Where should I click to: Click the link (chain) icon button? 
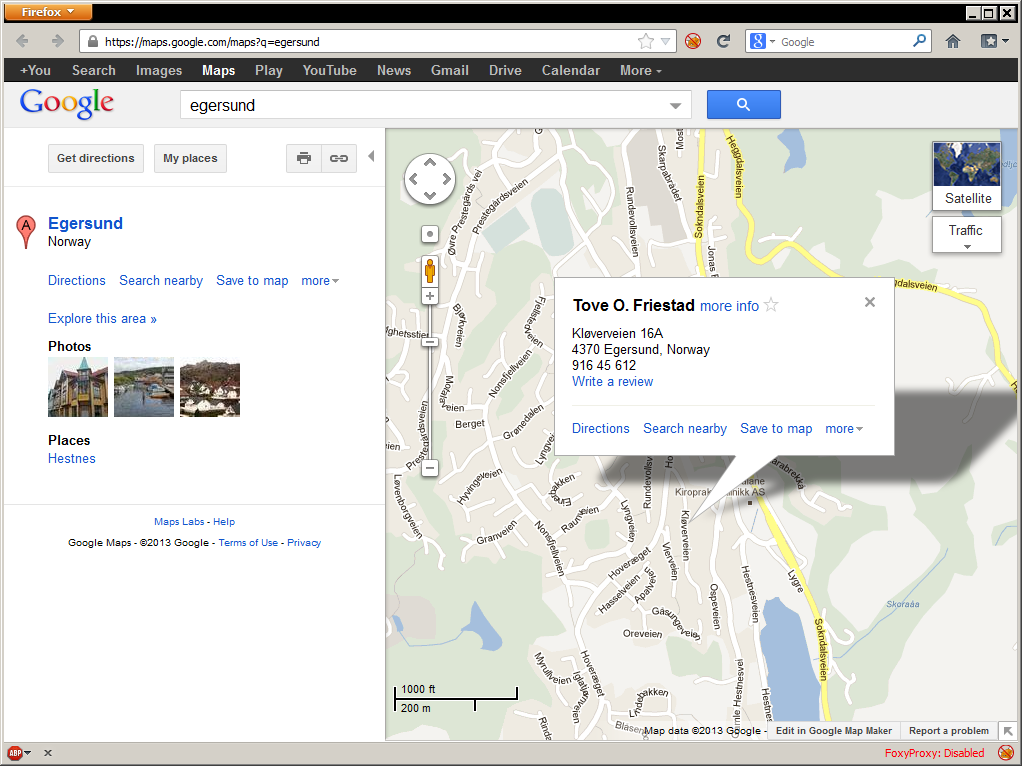click(339, 158)
